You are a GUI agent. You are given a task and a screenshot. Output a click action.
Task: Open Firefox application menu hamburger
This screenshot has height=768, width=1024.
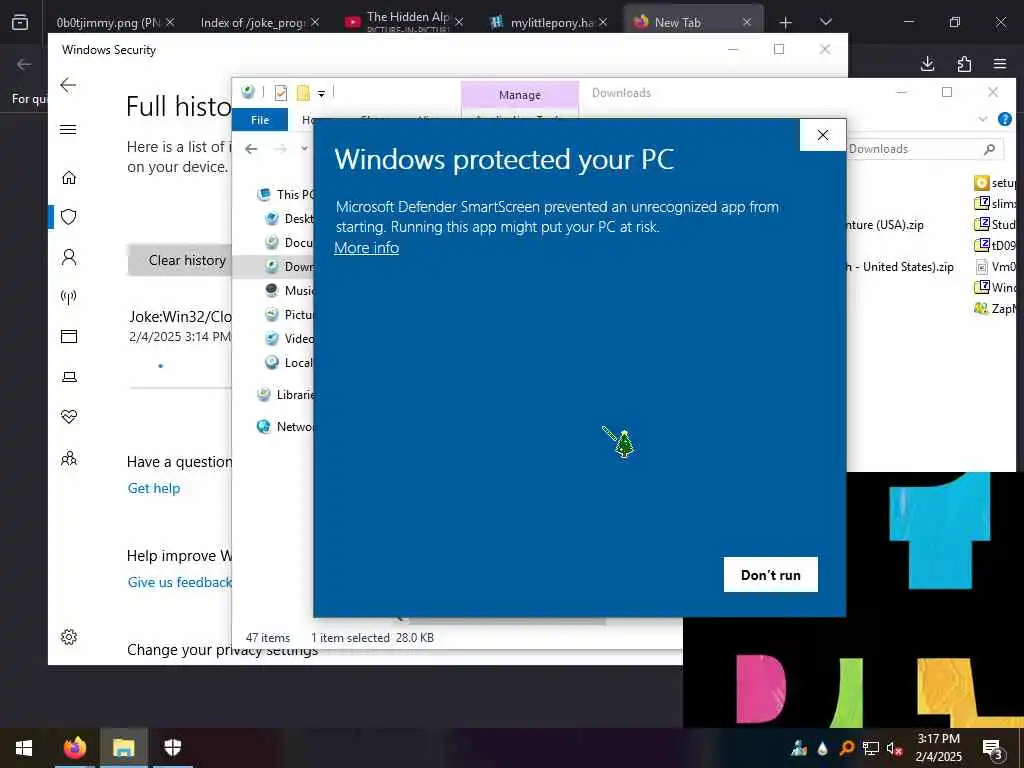coord(1000,63)
